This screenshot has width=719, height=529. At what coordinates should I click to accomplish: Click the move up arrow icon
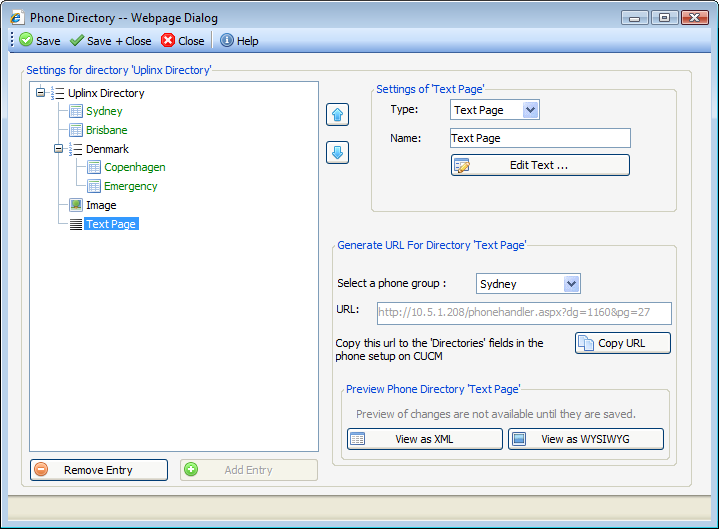[x=337, y=114]
